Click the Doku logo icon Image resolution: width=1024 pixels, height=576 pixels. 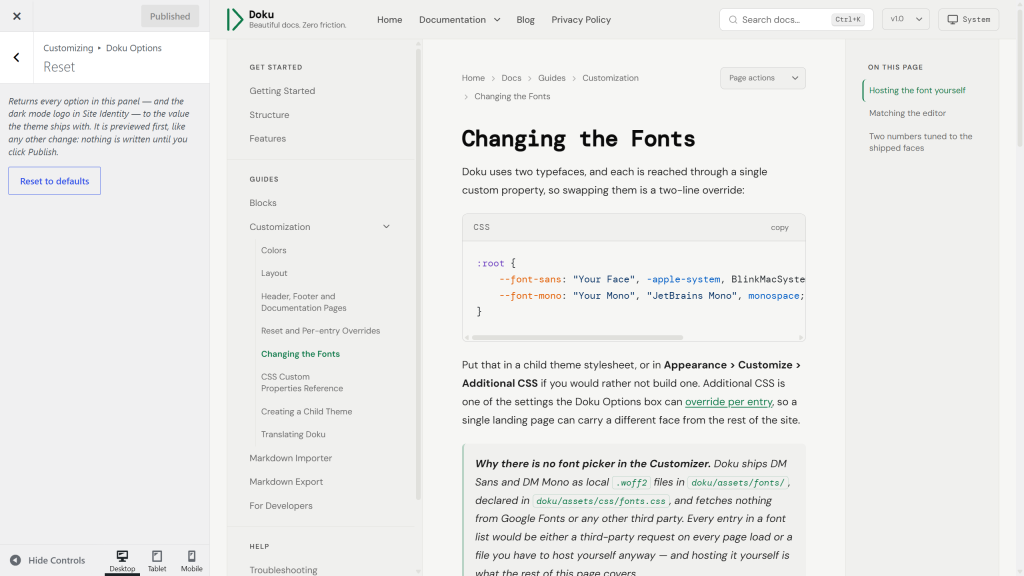point(234,20)
